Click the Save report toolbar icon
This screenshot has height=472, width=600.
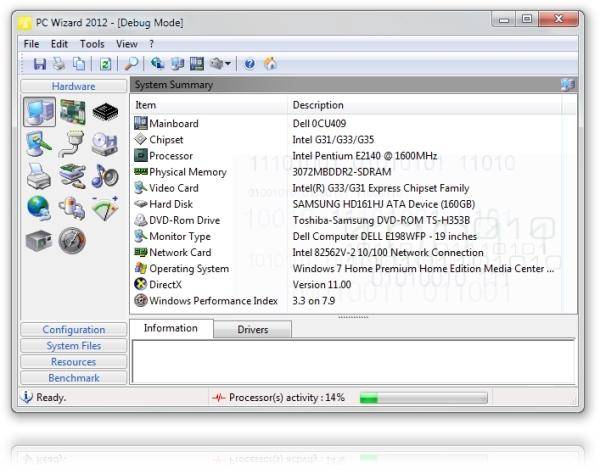coord(40,64)
